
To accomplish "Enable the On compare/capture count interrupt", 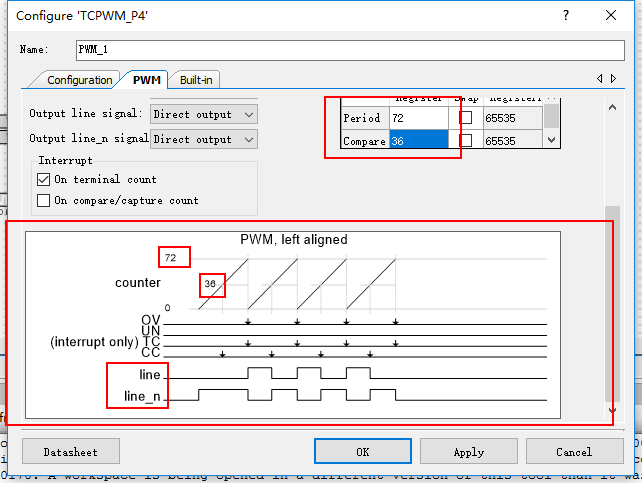I will point(43,201).
